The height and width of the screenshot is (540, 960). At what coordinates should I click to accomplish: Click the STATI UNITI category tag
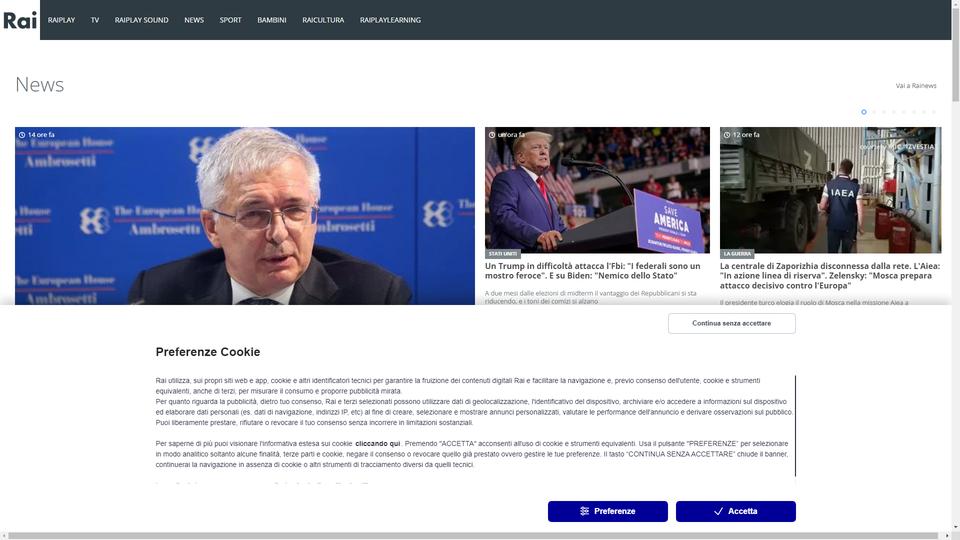pyautogui.click(x=503, y=253)
